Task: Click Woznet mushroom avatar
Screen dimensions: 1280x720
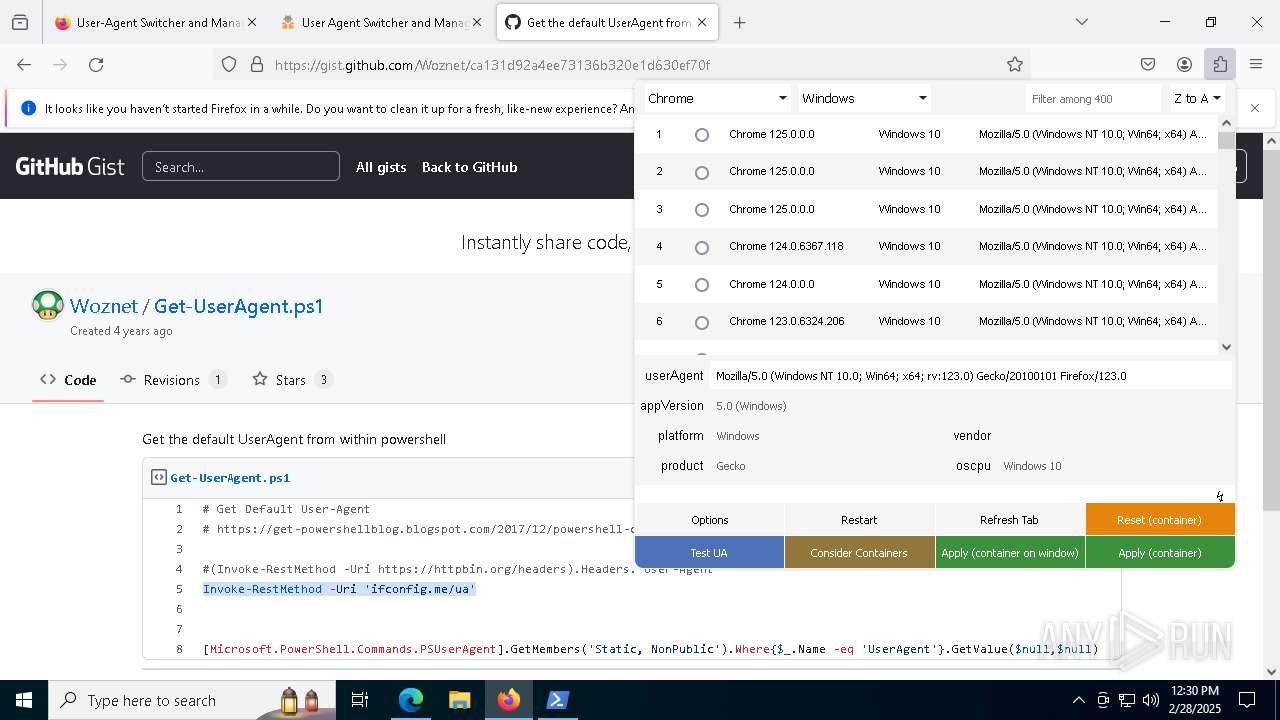Action: coord(47,305)
